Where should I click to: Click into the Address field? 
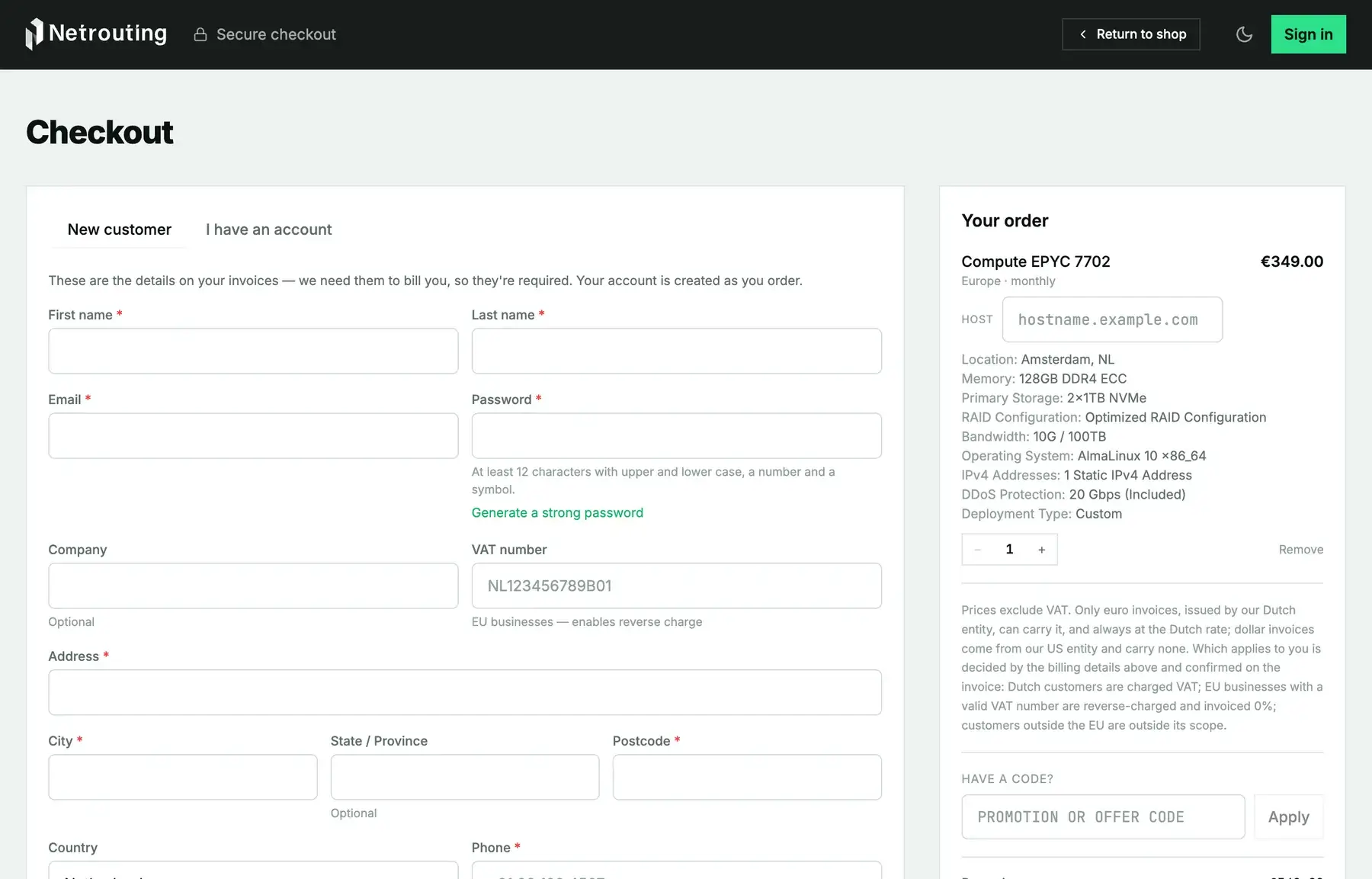click(465, 692)
